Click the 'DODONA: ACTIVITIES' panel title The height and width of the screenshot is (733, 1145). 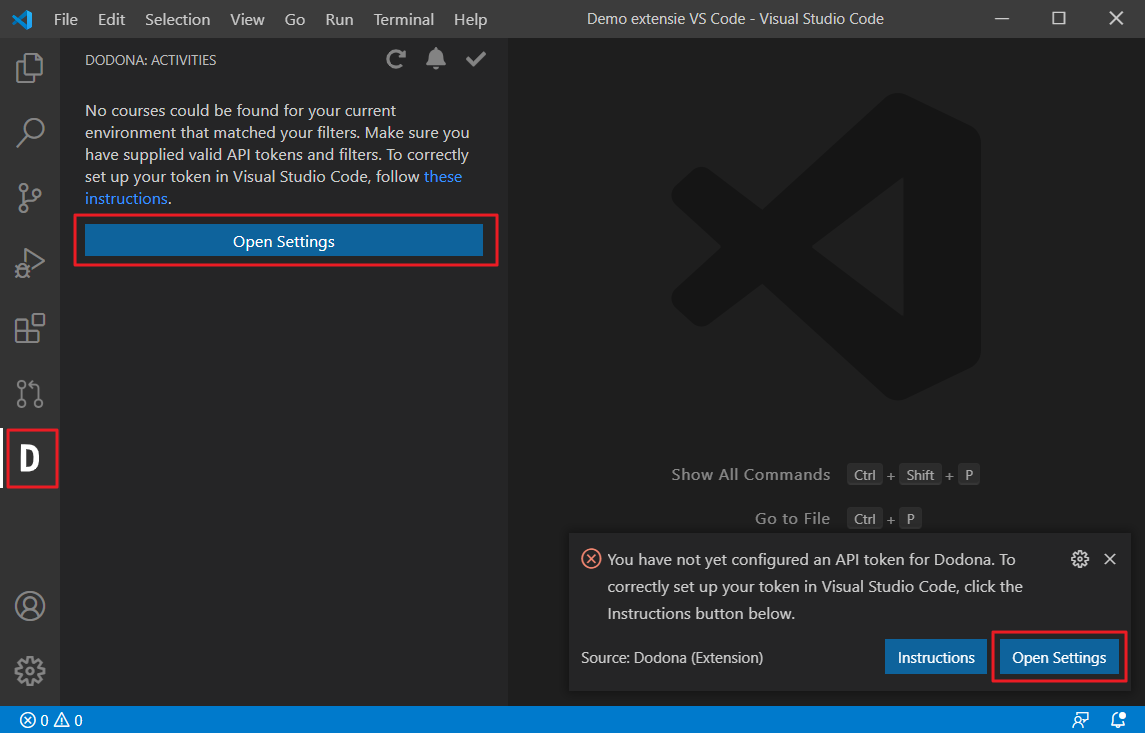pyautogui.click(x=150, y=60)
